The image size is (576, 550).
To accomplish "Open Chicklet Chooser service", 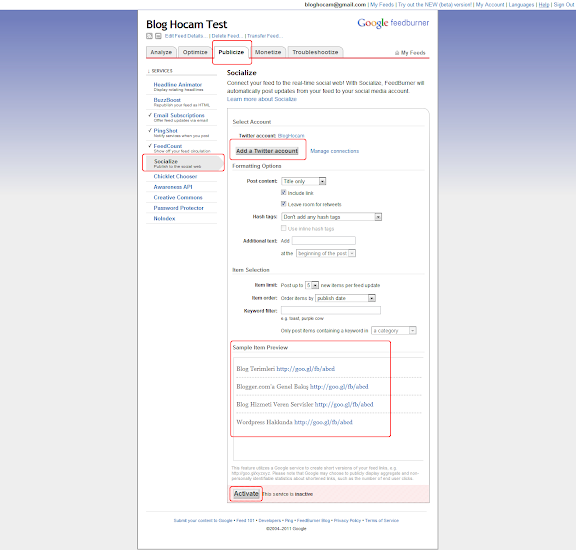I will 175,176.
